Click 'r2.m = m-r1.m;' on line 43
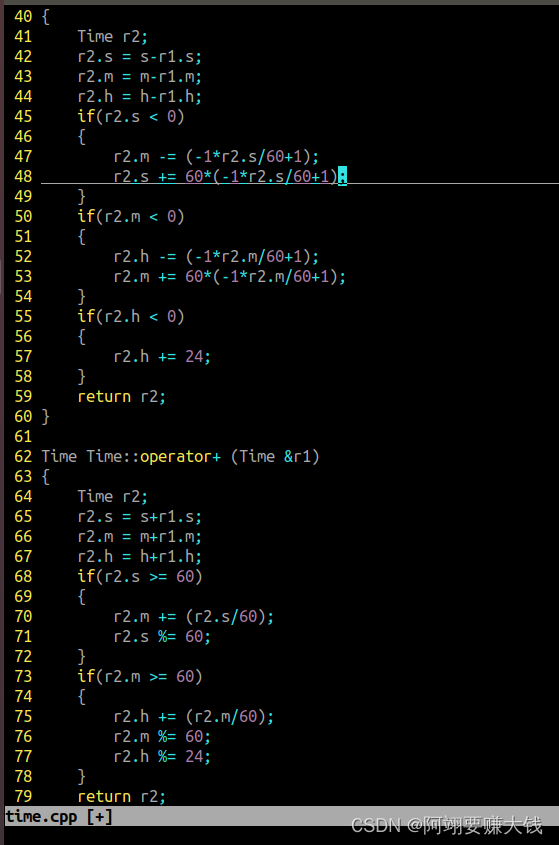The image size is (559, 845). pyautogui.click(x=139, y=77)
